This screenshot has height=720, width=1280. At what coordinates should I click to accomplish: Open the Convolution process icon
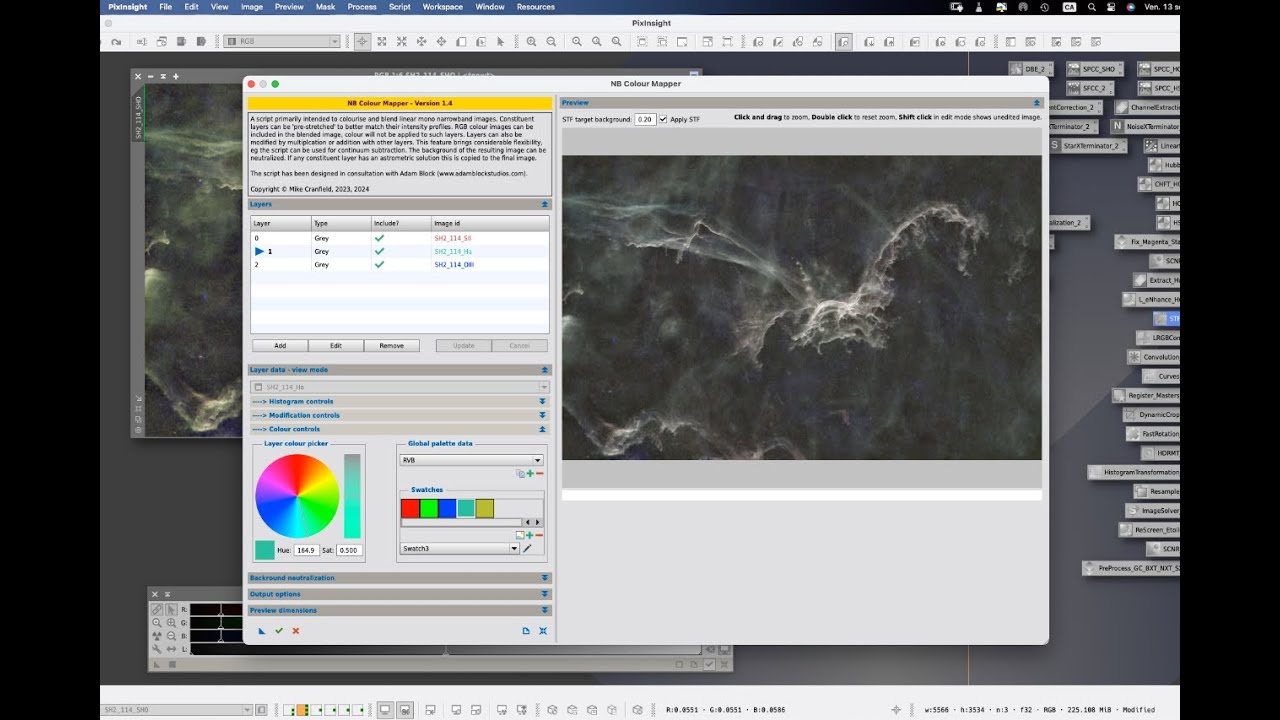coord(1153,357)
